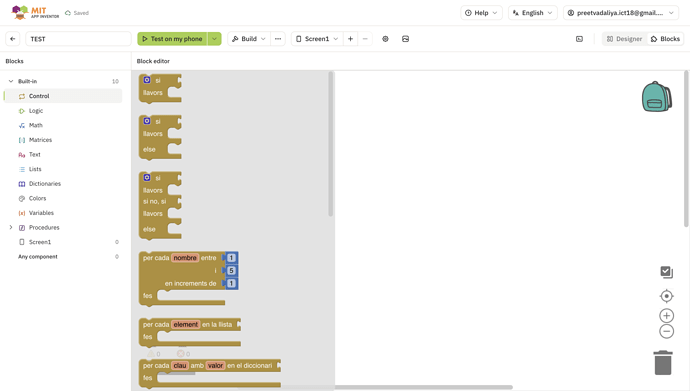
Task: Switch to the Blocks view
Action: 665,39
